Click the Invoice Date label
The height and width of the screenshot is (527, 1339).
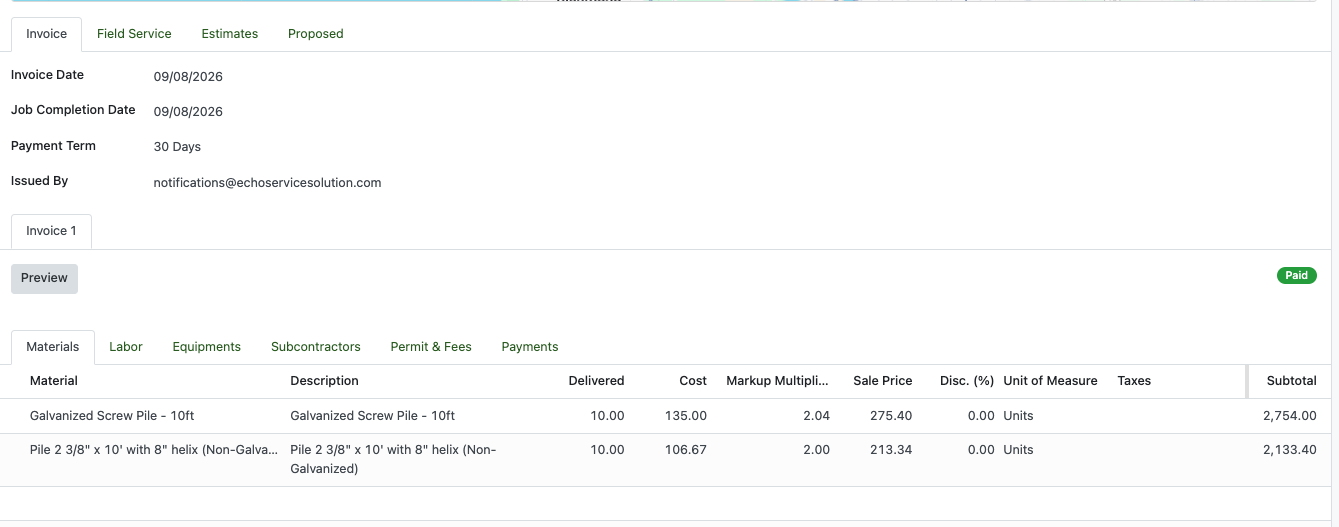click(47, 75)
